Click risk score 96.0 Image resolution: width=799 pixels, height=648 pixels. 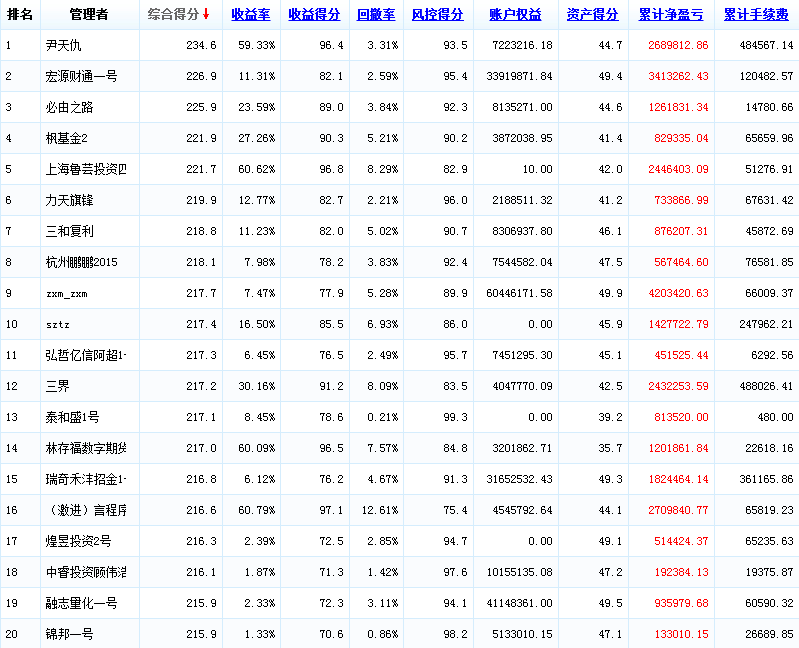pyautogui.click(x=456, y=200)
